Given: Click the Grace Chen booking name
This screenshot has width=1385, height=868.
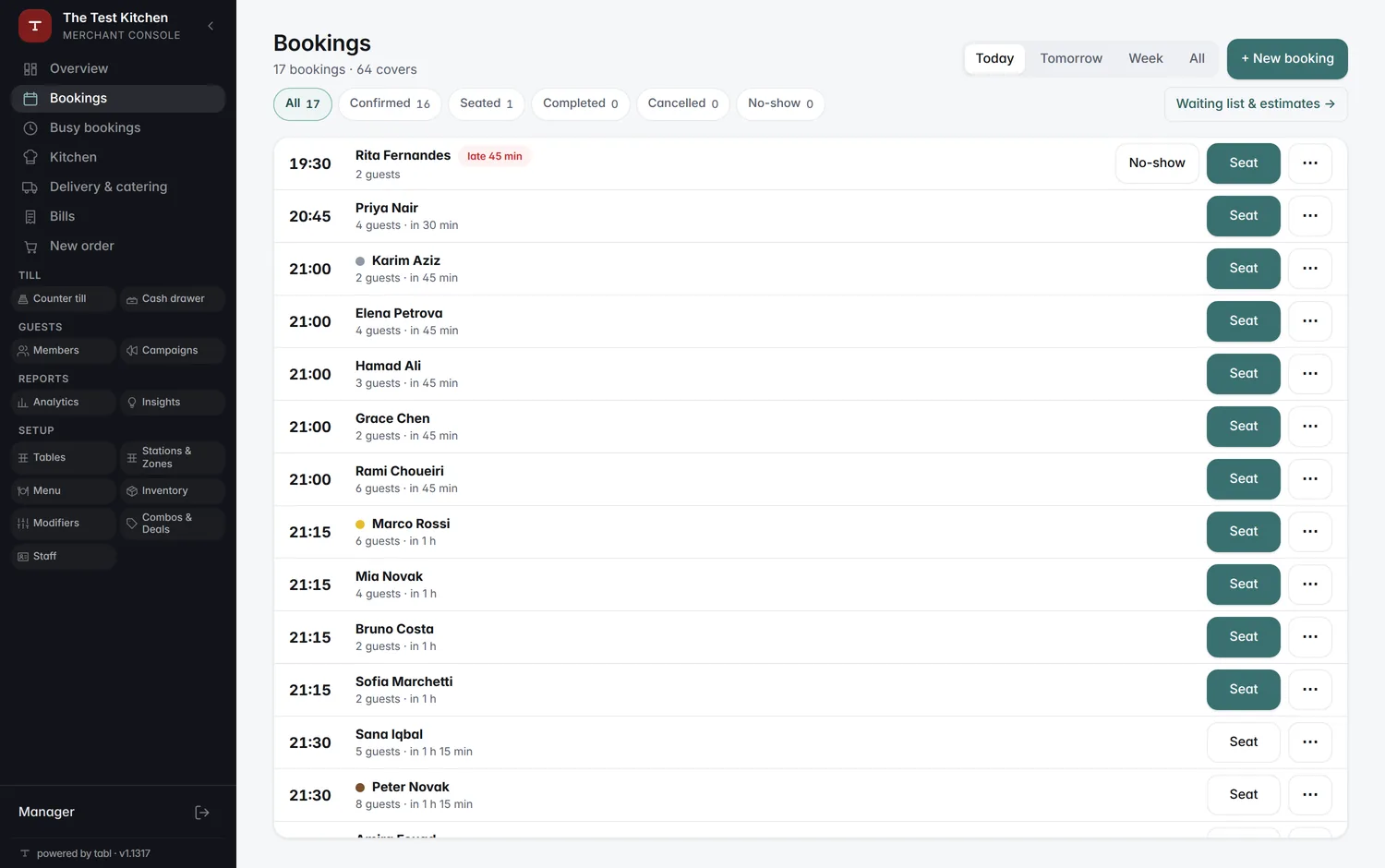Looking at the screenshot, I should point(392,418).
